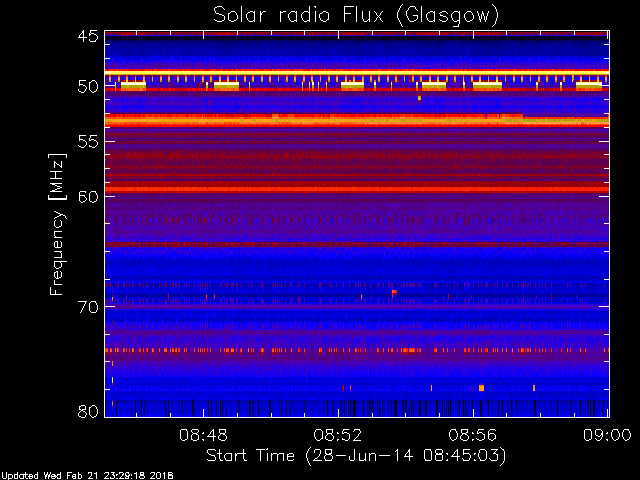Select the "Frequency [MHz]" axis label
This screenshot has width=640, height=480.
point(57,224)
